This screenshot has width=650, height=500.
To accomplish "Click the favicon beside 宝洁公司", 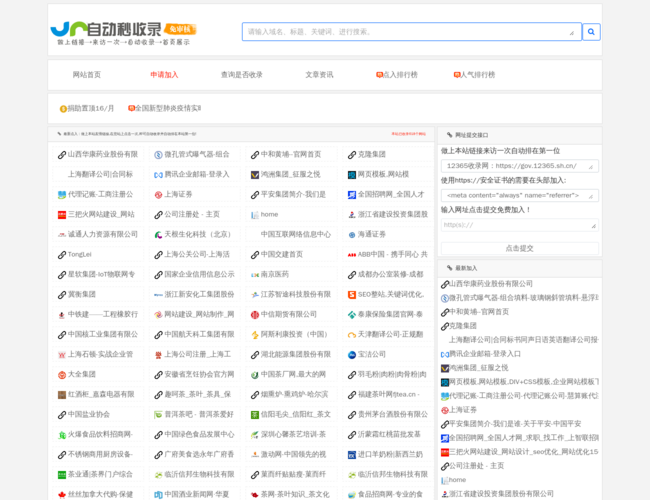I will tap(352, 355).
